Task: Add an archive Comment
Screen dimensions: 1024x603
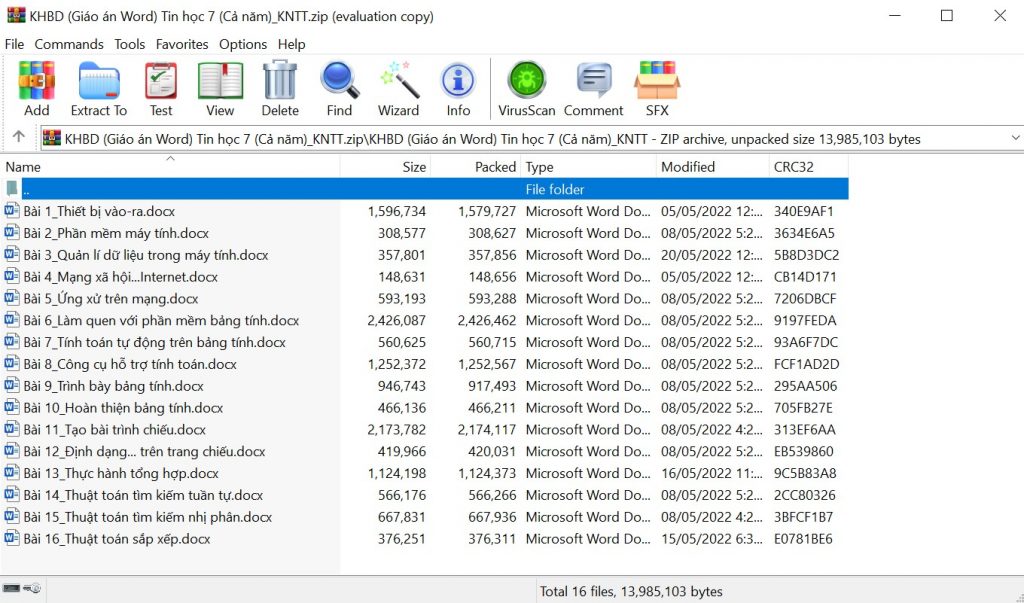Action: pyautogui.click(x=593, y=88)
